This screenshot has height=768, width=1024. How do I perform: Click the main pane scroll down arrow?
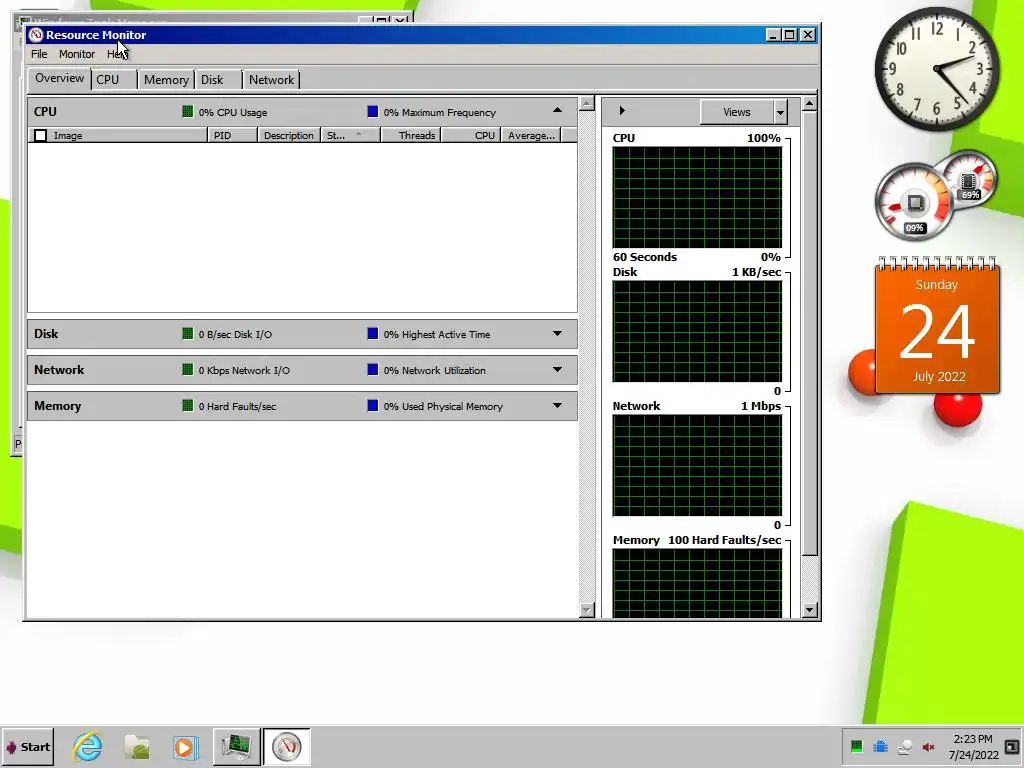[586, 610]
